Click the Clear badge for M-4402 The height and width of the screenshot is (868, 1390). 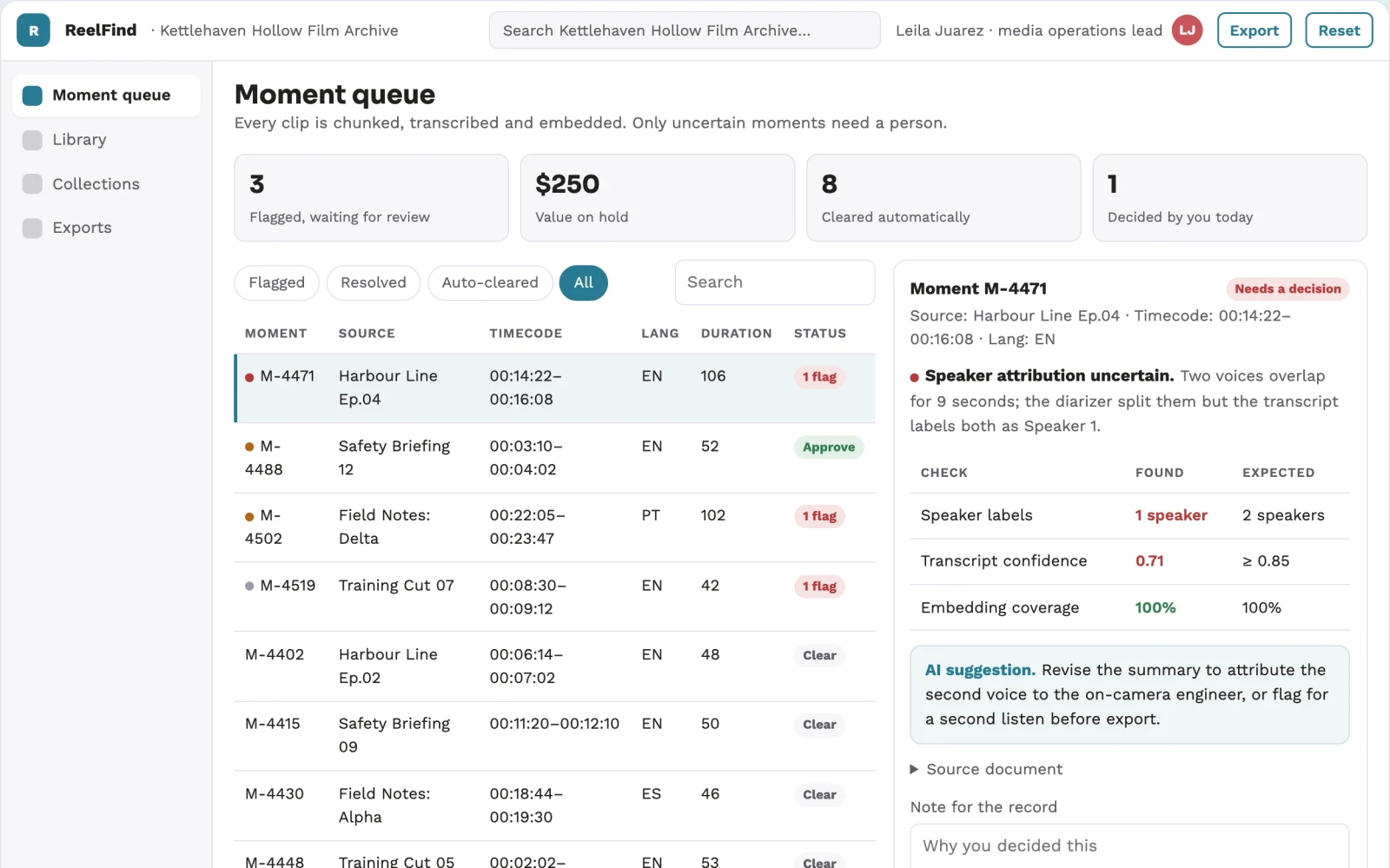point(819,656)
